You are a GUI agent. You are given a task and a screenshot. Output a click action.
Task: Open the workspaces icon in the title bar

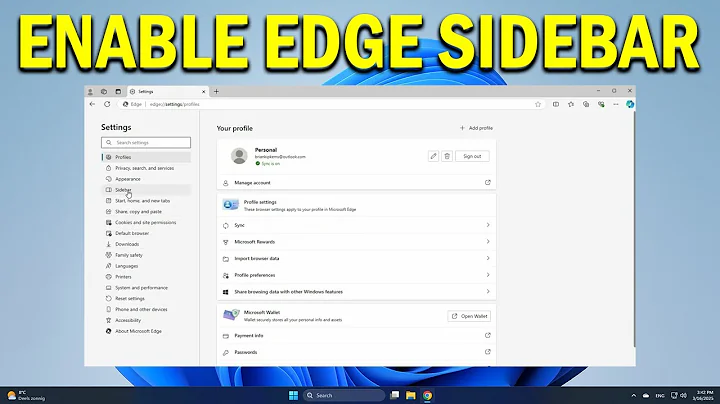tap(104, 91)
